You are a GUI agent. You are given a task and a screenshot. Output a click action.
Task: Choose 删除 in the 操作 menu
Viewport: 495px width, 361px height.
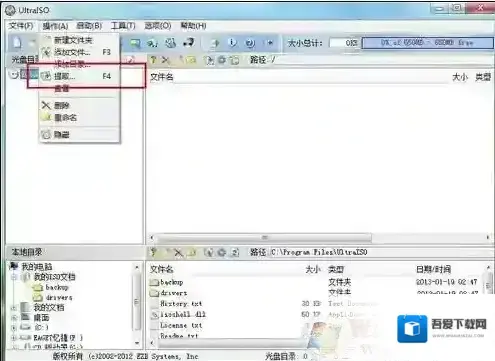tap(79, 106)
